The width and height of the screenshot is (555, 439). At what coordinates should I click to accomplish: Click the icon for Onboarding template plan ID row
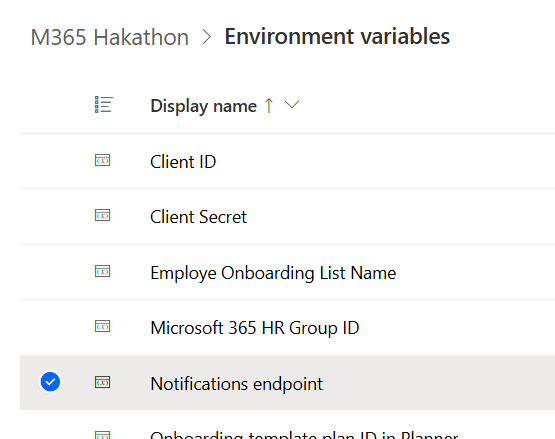pyautogui.click(x=103, y=435)
